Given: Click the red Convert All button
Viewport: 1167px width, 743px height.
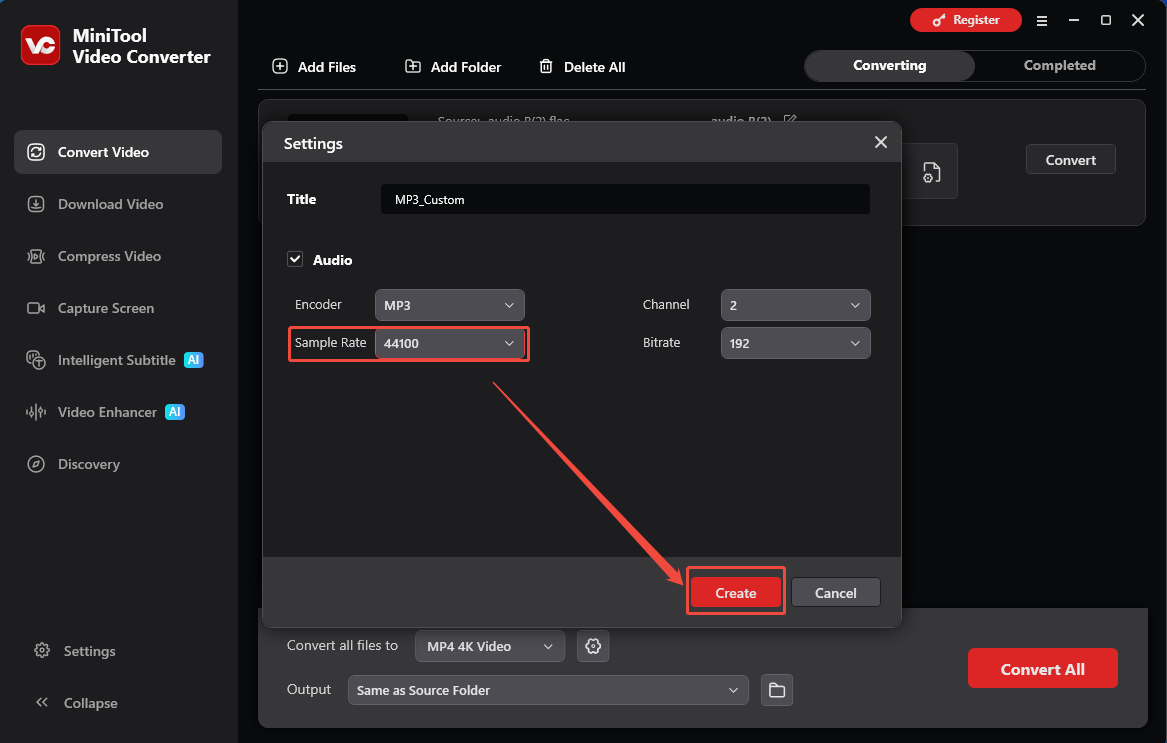Looking at the screenshot, I should (x=1042, y=669).
